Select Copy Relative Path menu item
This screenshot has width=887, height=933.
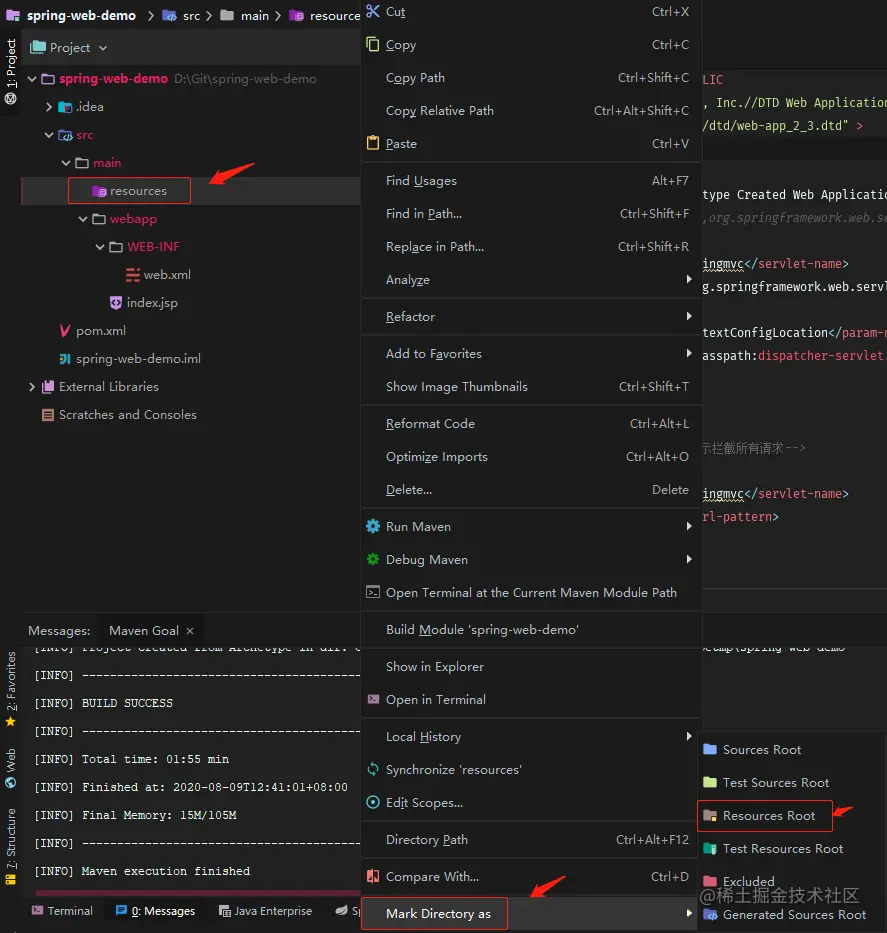coord(531,110)
